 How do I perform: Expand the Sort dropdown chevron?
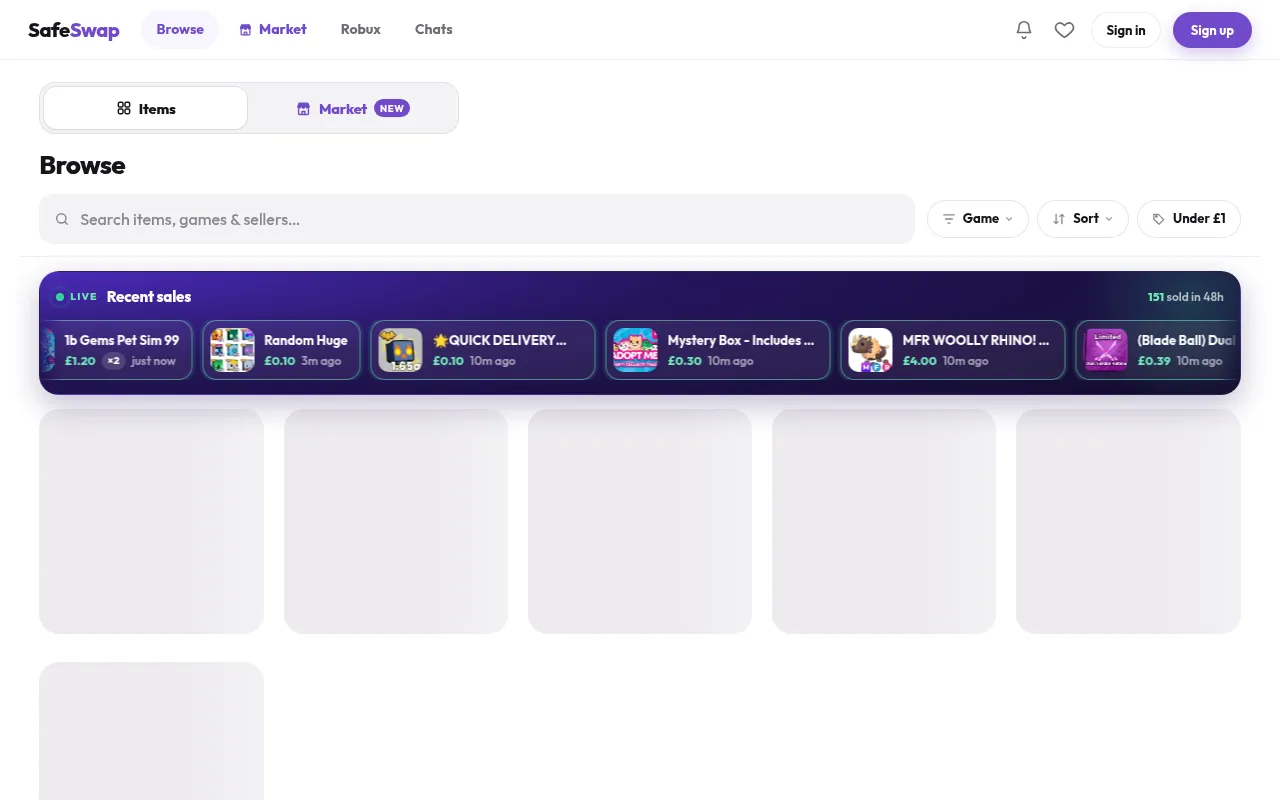coord(1109,219)
